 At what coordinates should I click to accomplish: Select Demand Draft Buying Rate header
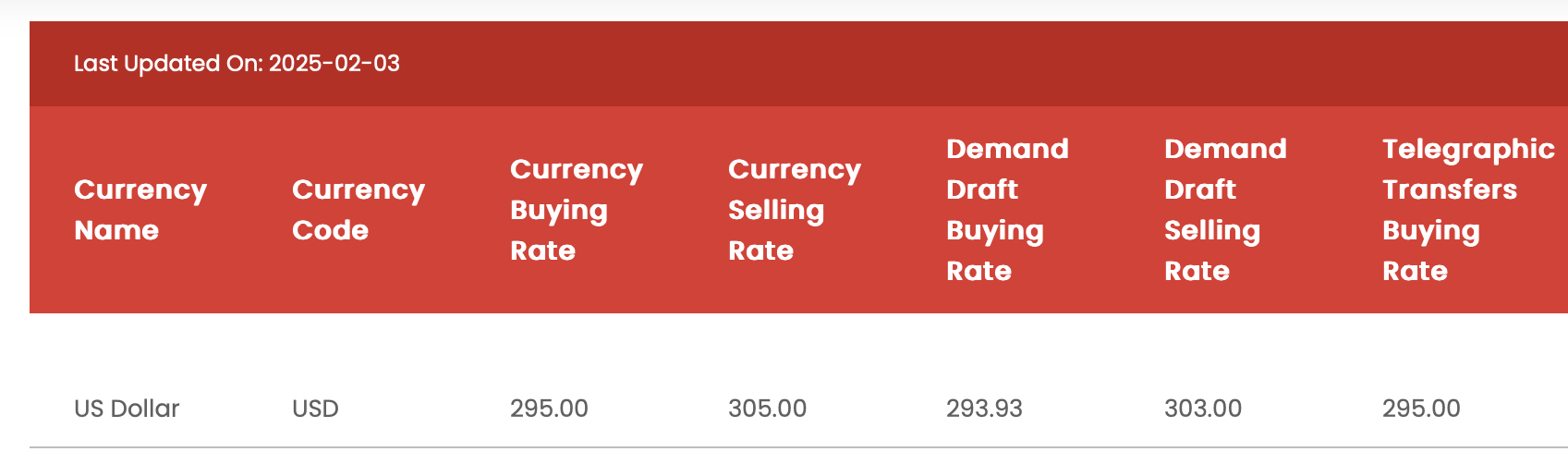[x=1007, y=210]
